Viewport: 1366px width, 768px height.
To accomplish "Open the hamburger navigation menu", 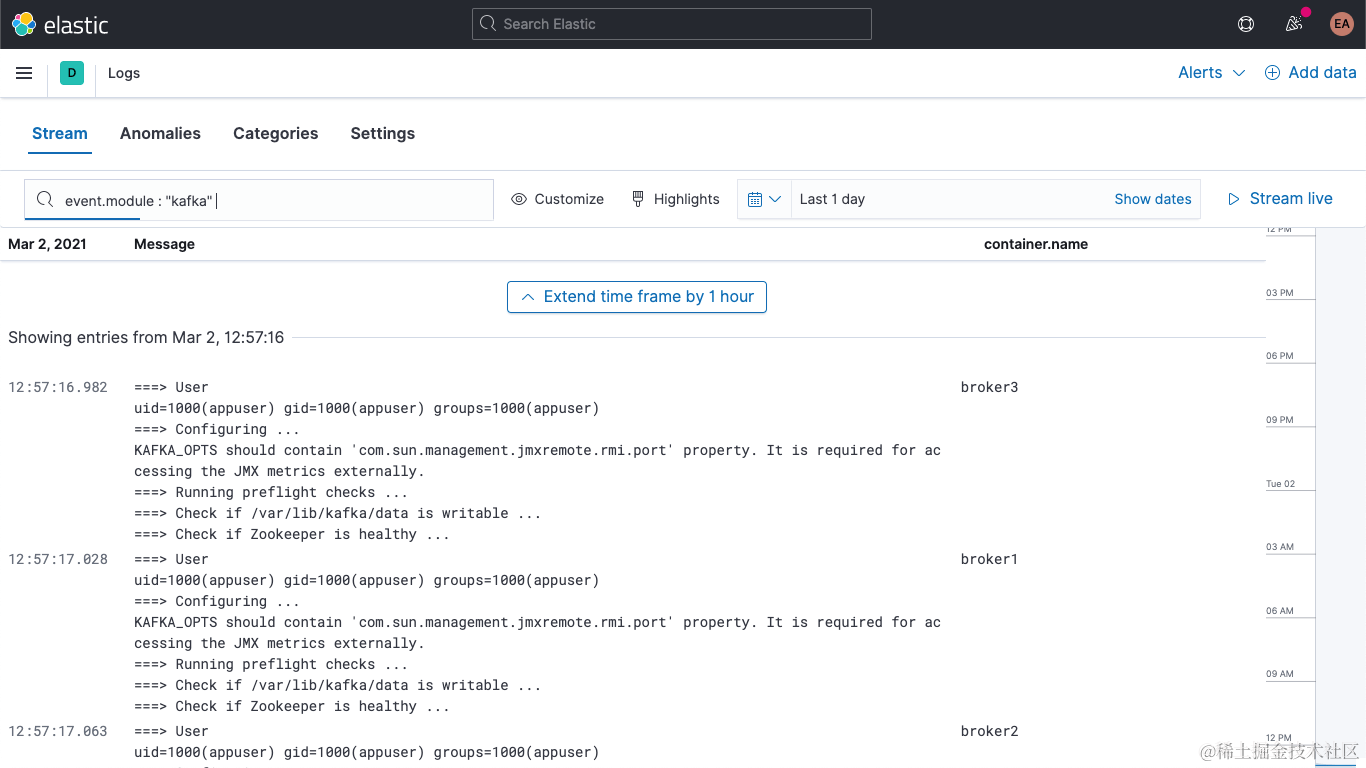I will [24, 73].
